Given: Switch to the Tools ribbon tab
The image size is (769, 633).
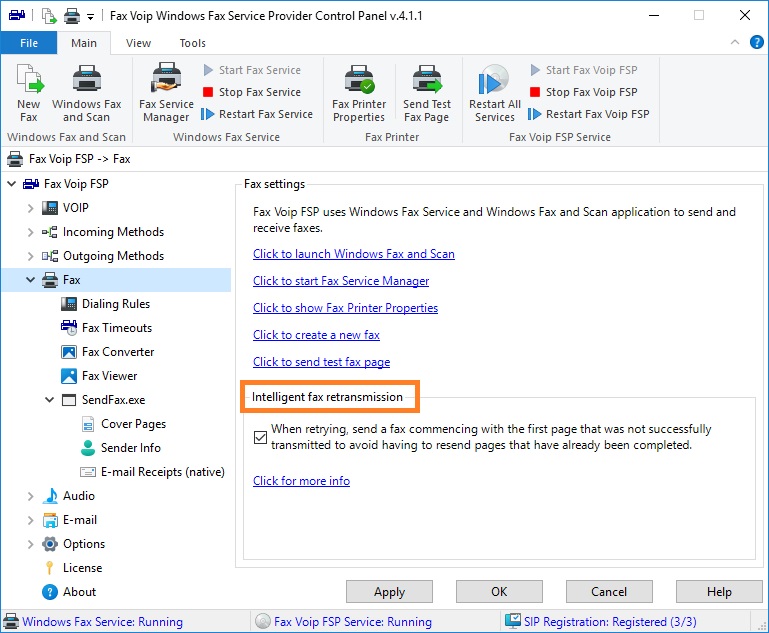Looking at the screenshot, I should [x=192, y=43].
